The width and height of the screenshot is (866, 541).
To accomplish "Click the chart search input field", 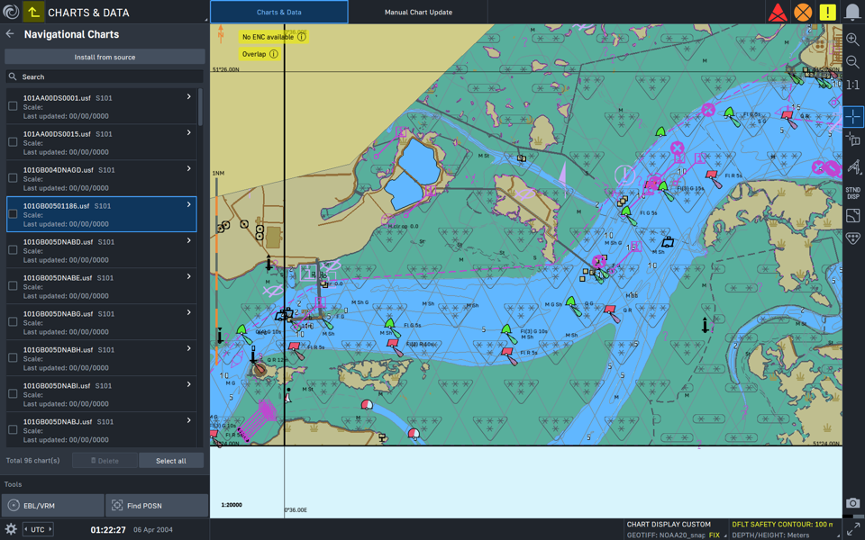I will [x=105, y=77].
